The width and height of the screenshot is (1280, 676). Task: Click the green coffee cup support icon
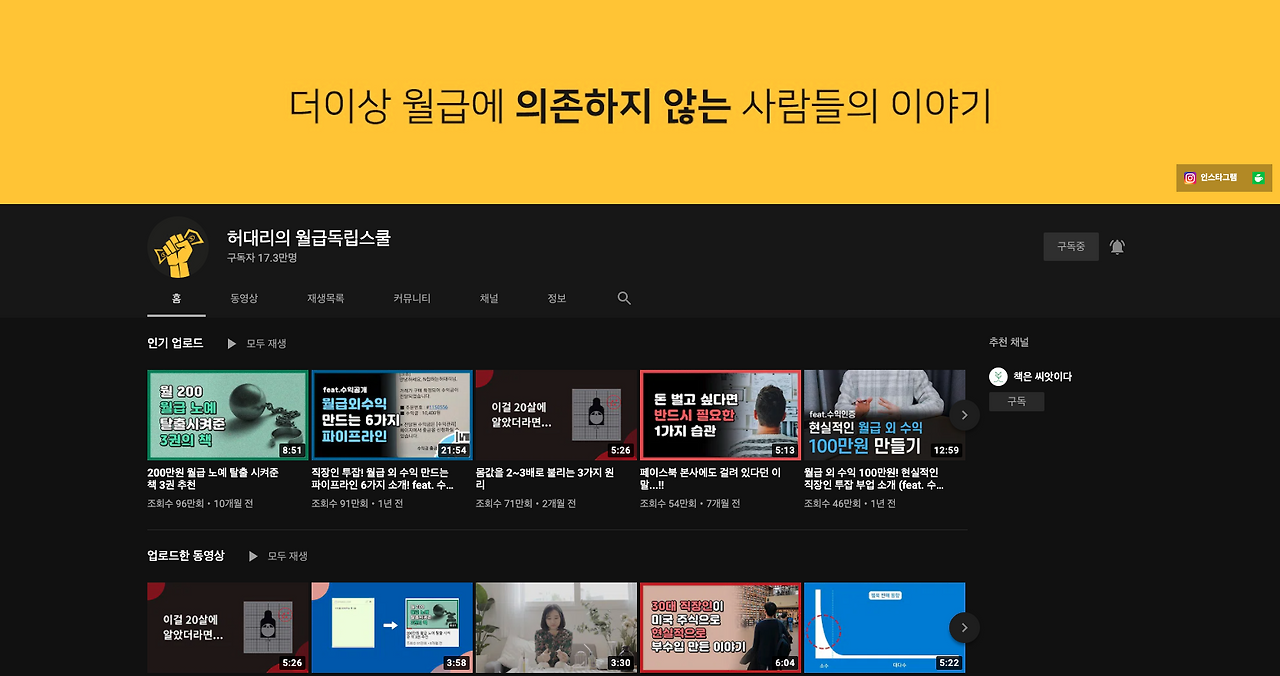pos(1258,177)
